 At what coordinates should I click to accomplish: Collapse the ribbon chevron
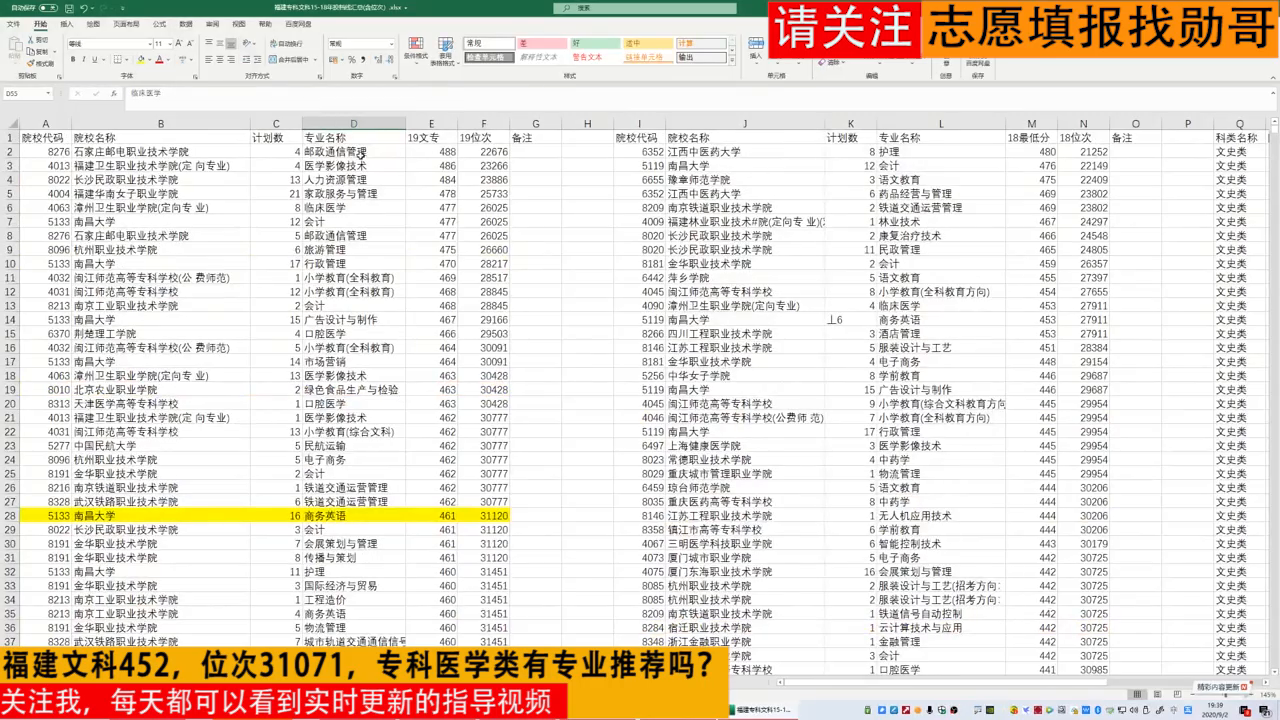click(x=1272, y=76)
